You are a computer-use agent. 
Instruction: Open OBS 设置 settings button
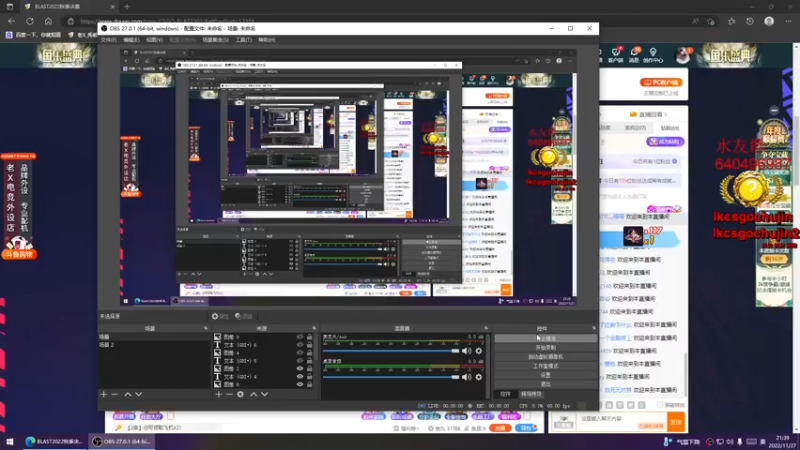545,375
